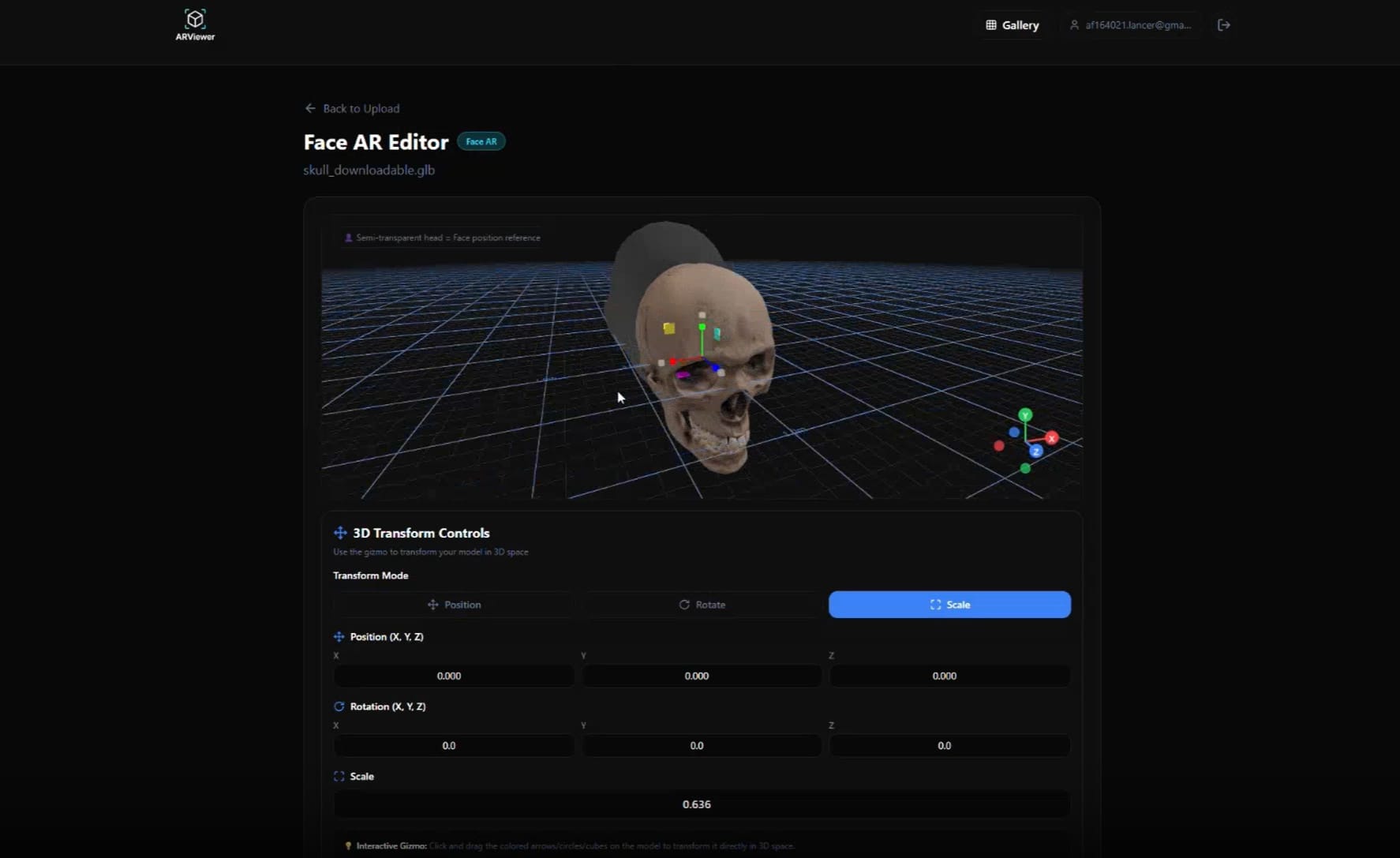
Task: Focus the Position X value field
Action: (454, 676)
